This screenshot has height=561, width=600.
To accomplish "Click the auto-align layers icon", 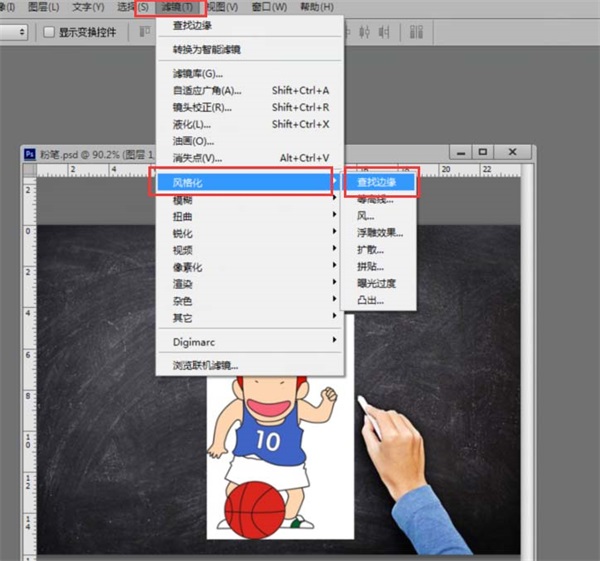I will 416,32.
